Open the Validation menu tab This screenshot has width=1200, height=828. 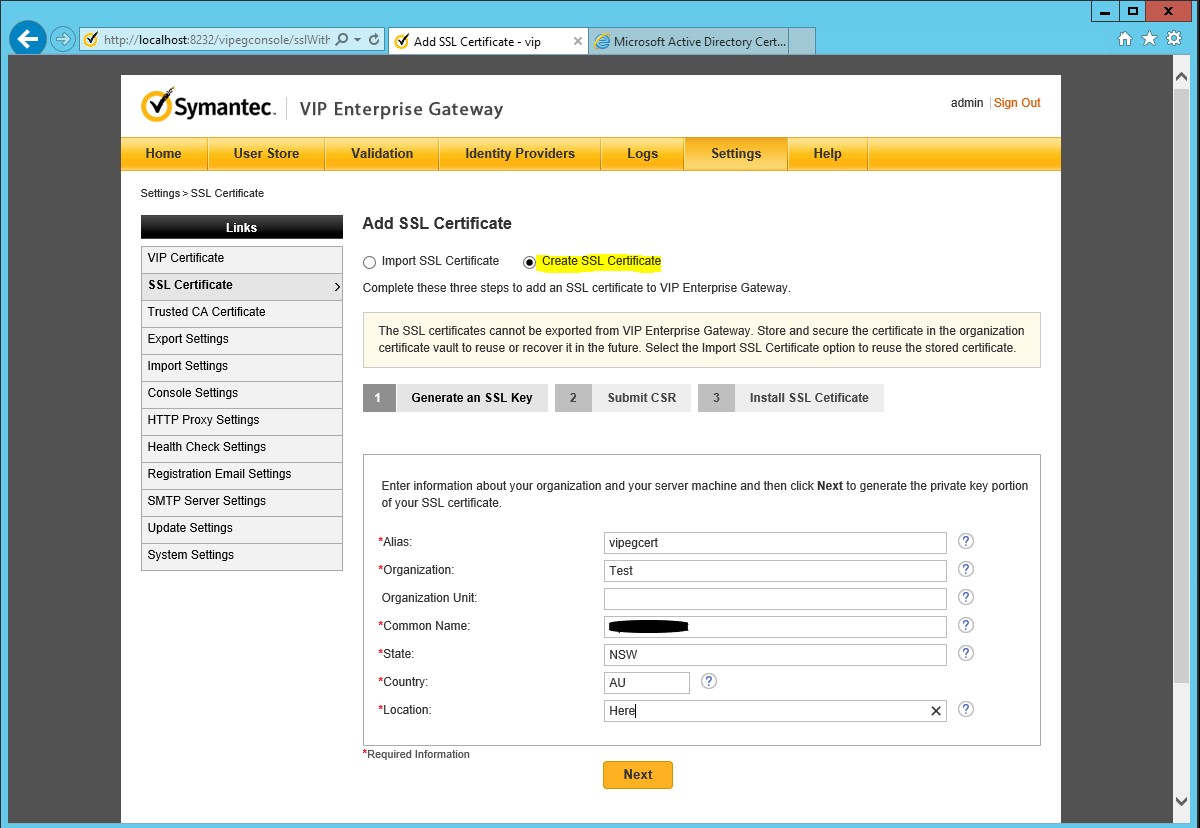pyautogui.click(x=382, y=154)
